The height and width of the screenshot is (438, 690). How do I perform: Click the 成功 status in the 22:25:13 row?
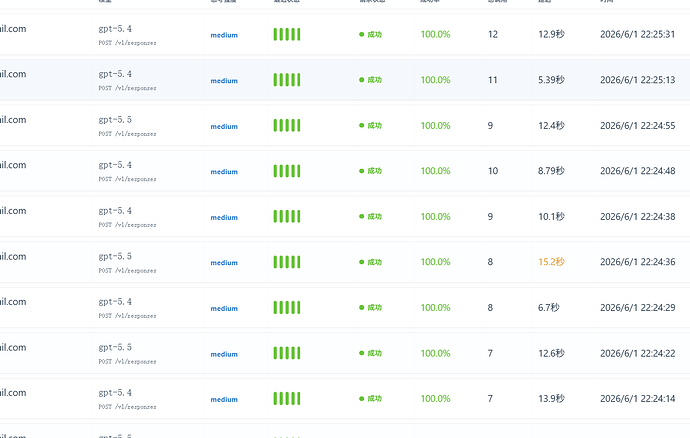click(x=371, y=80)
